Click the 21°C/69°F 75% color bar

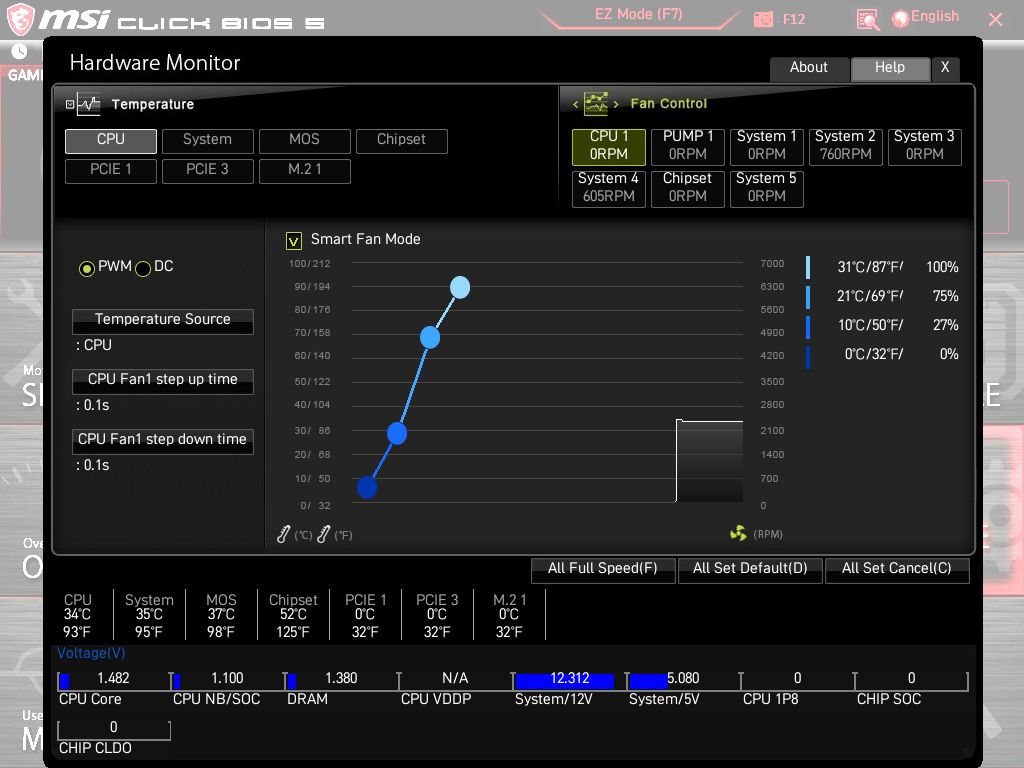pyautogui.click(x=808, y=296)
